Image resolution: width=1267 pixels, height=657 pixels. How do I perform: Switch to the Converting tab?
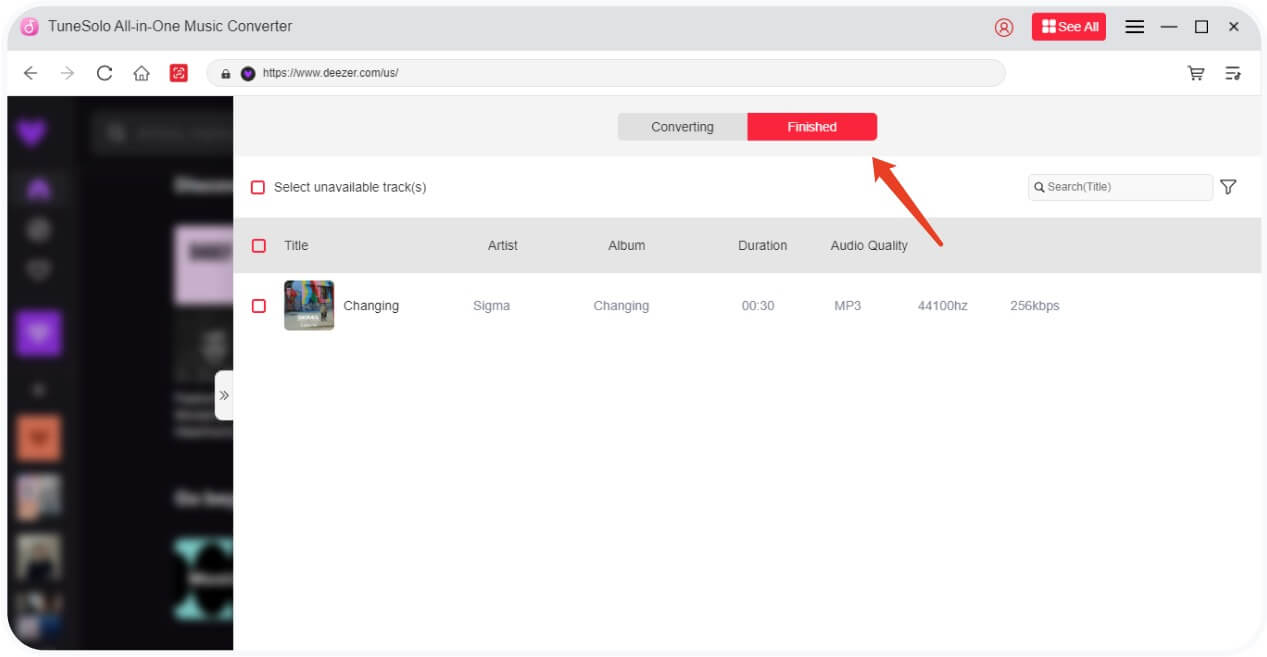click(x=682, y=127)
